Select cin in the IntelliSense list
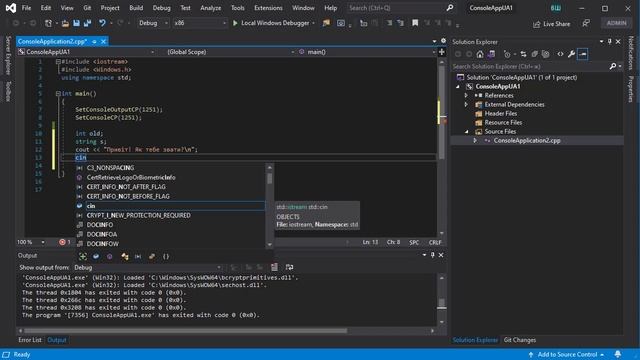Screen dimensions: 640x360 coord(171,206)
